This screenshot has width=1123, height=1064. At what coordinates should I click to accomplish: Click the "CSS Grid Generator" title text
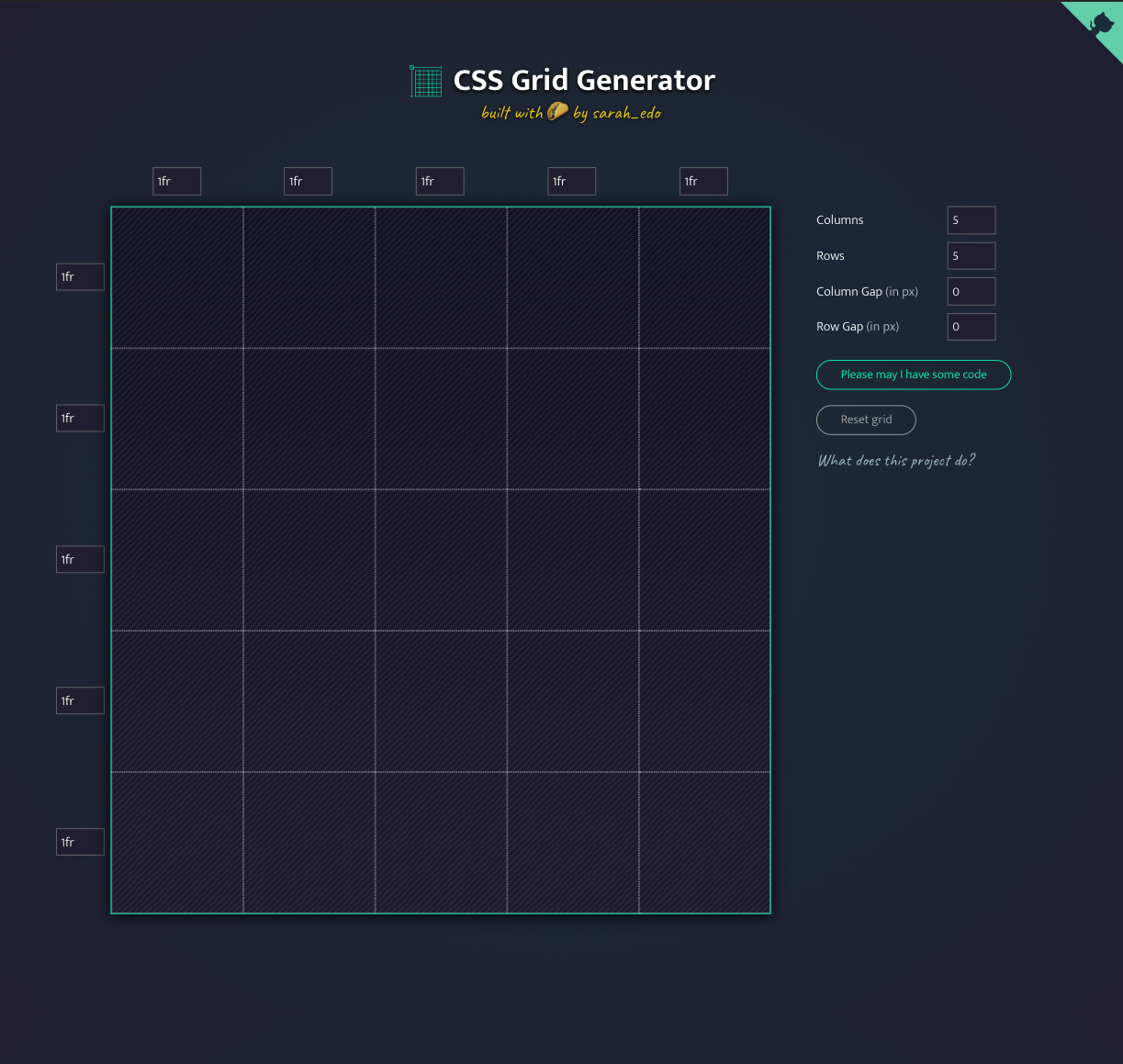[x=584, y=81]
